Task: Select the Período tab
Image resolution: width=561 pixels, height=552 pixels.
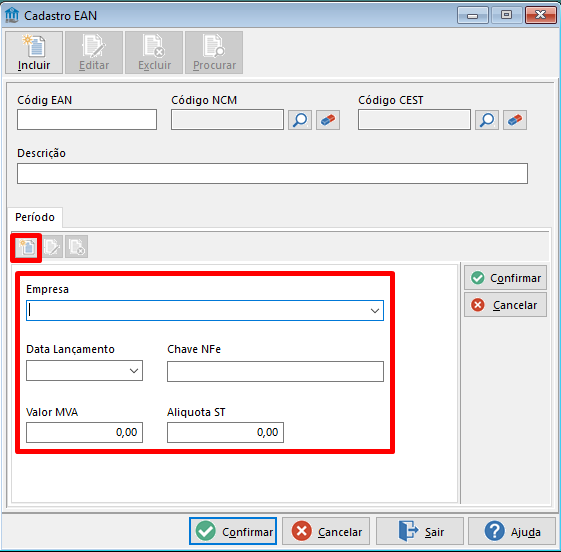Action: 35,217
